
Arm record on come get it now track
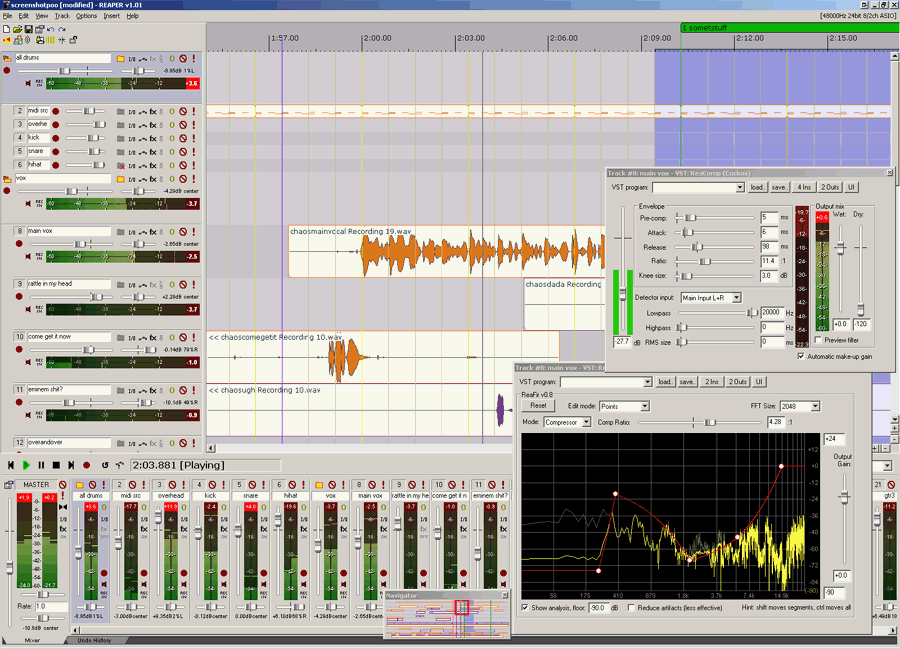(x=19, y=349)
